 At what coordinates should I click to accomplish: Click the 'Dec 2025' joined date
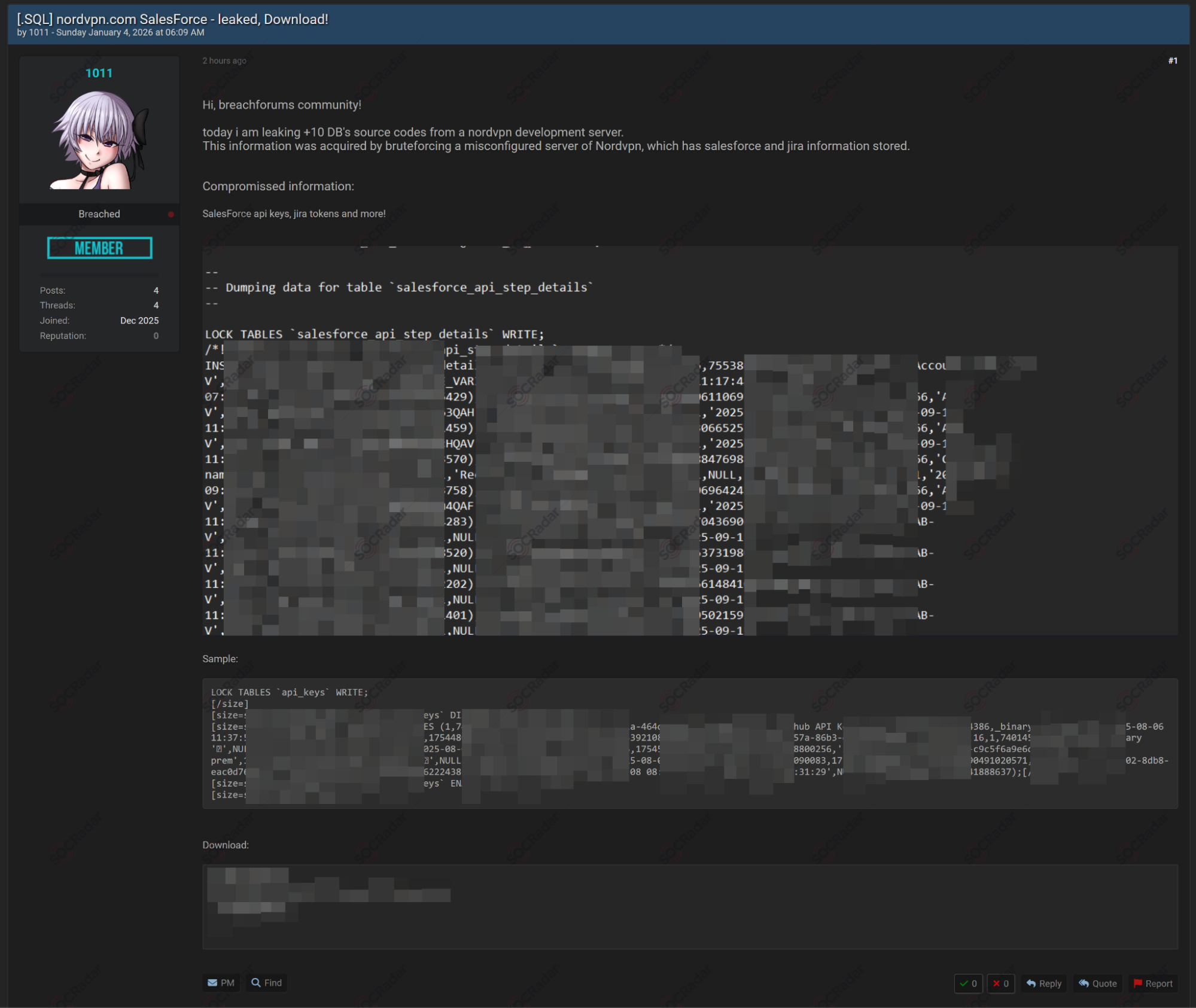pyautogui.click(x=139, y=321)
